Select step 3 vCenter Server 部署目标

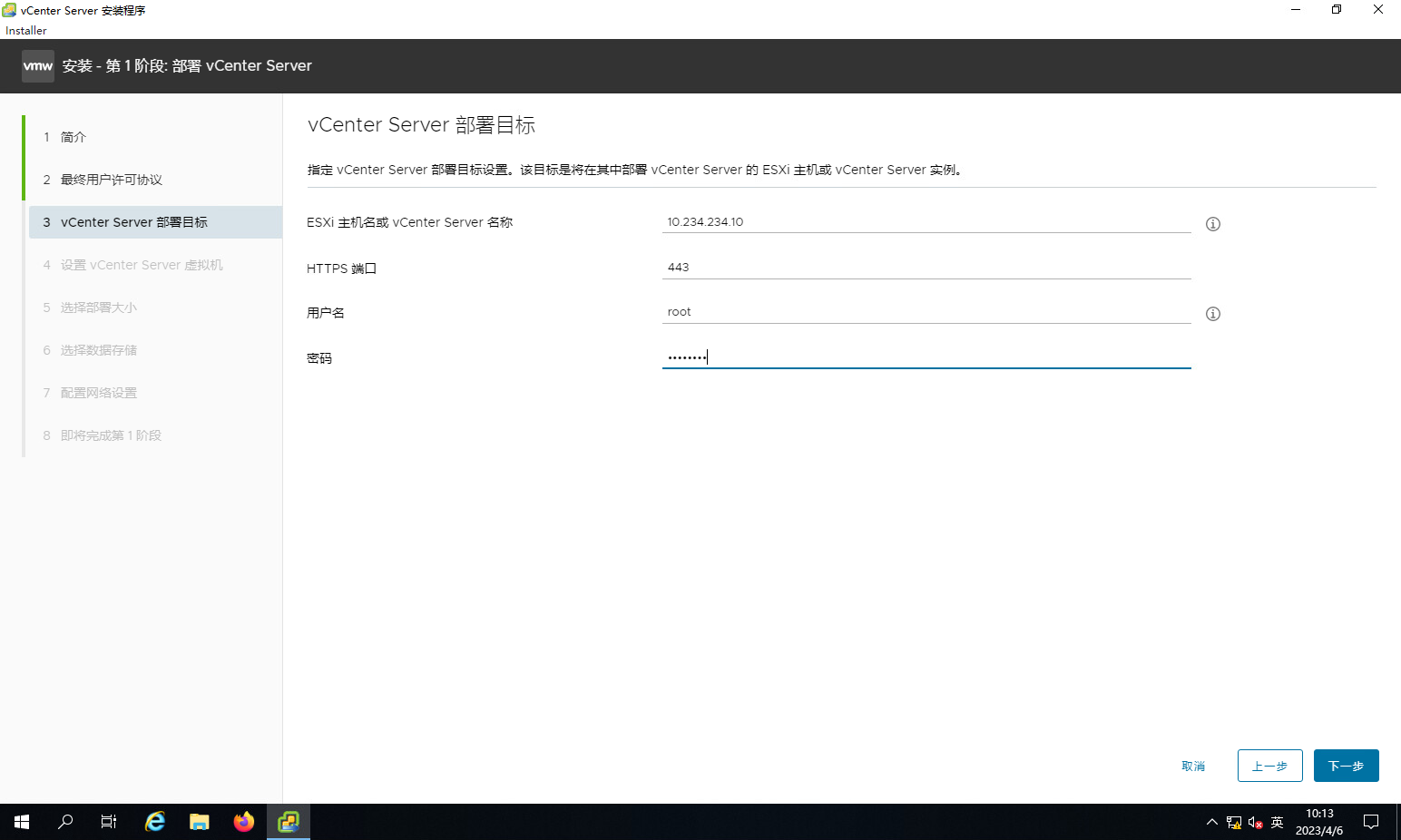pyautogui.click(x=133, y=222)
